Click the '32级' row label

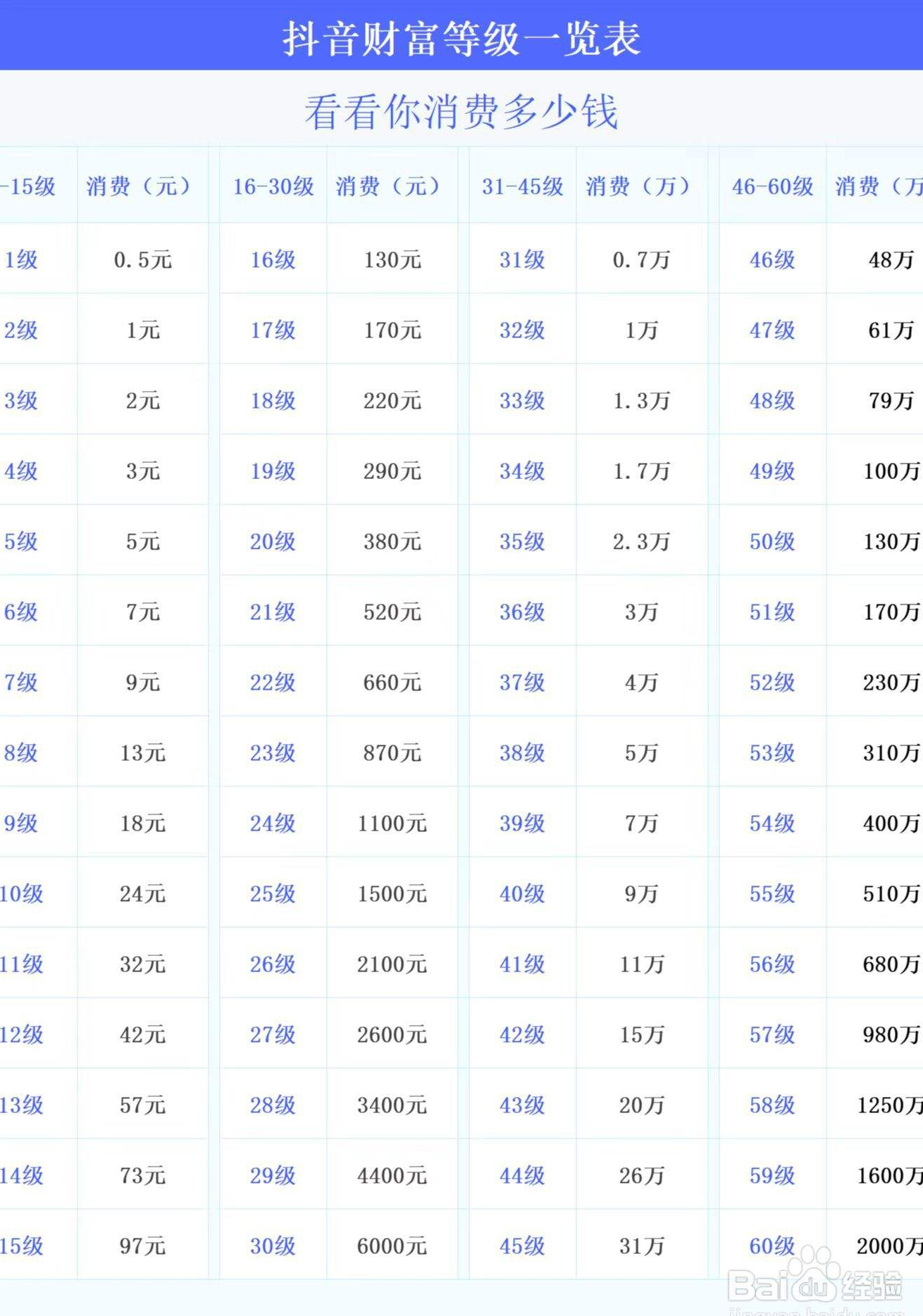pos(522,330)
